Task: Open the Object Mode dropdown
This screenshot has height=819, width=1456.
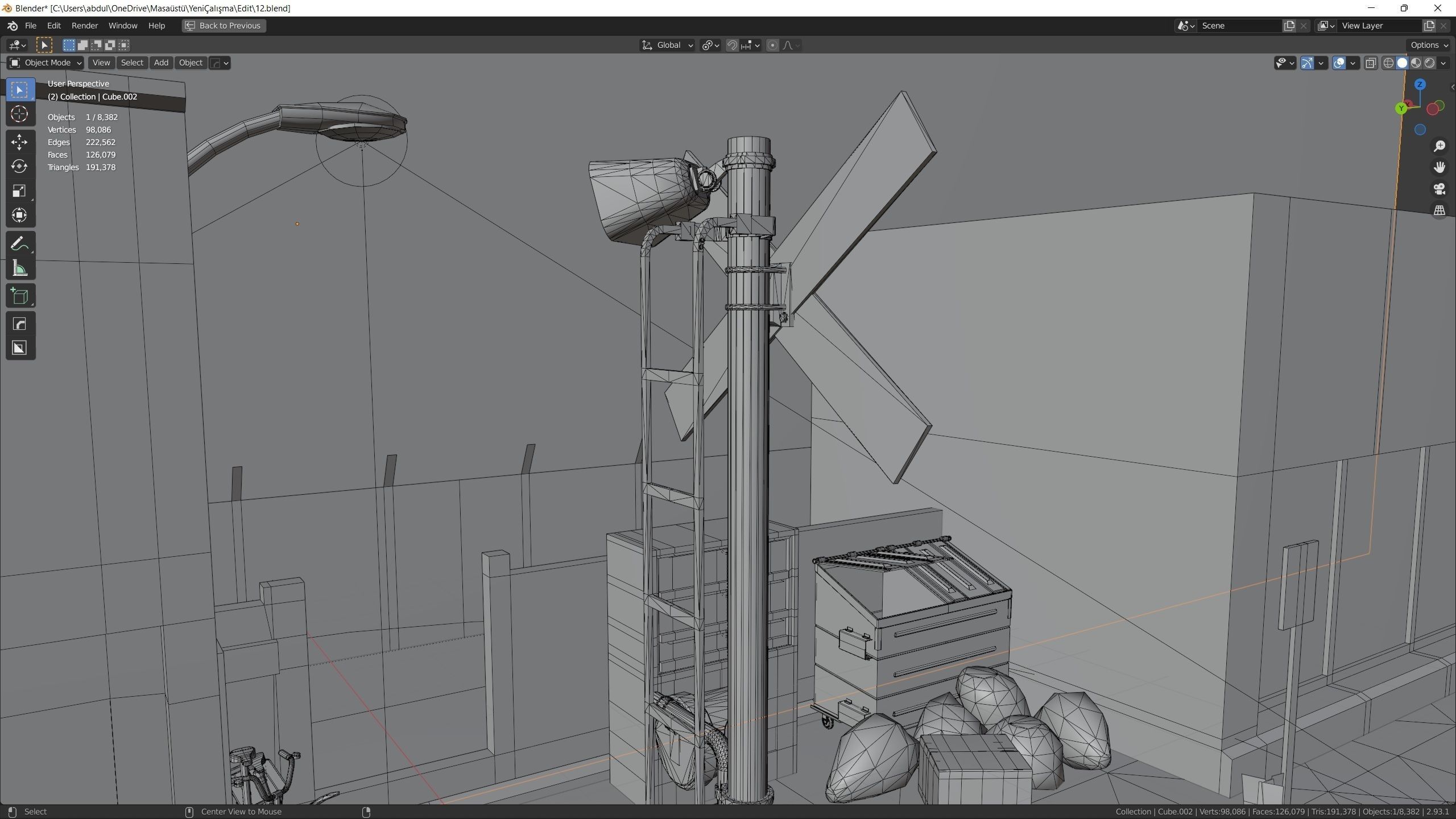Action: point(45,63)
